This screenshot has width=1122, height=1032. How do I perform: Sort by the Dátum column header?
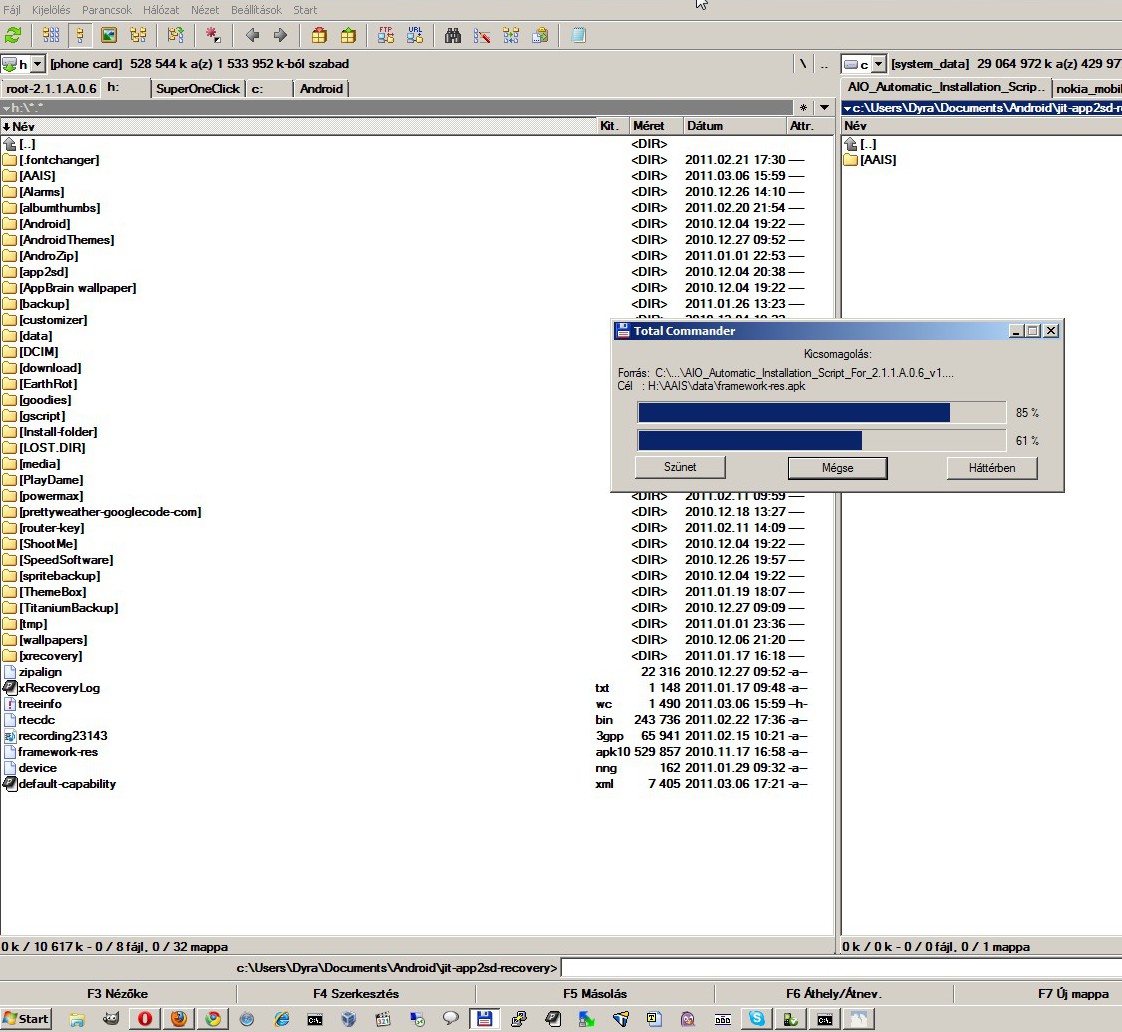coord(734,126)
